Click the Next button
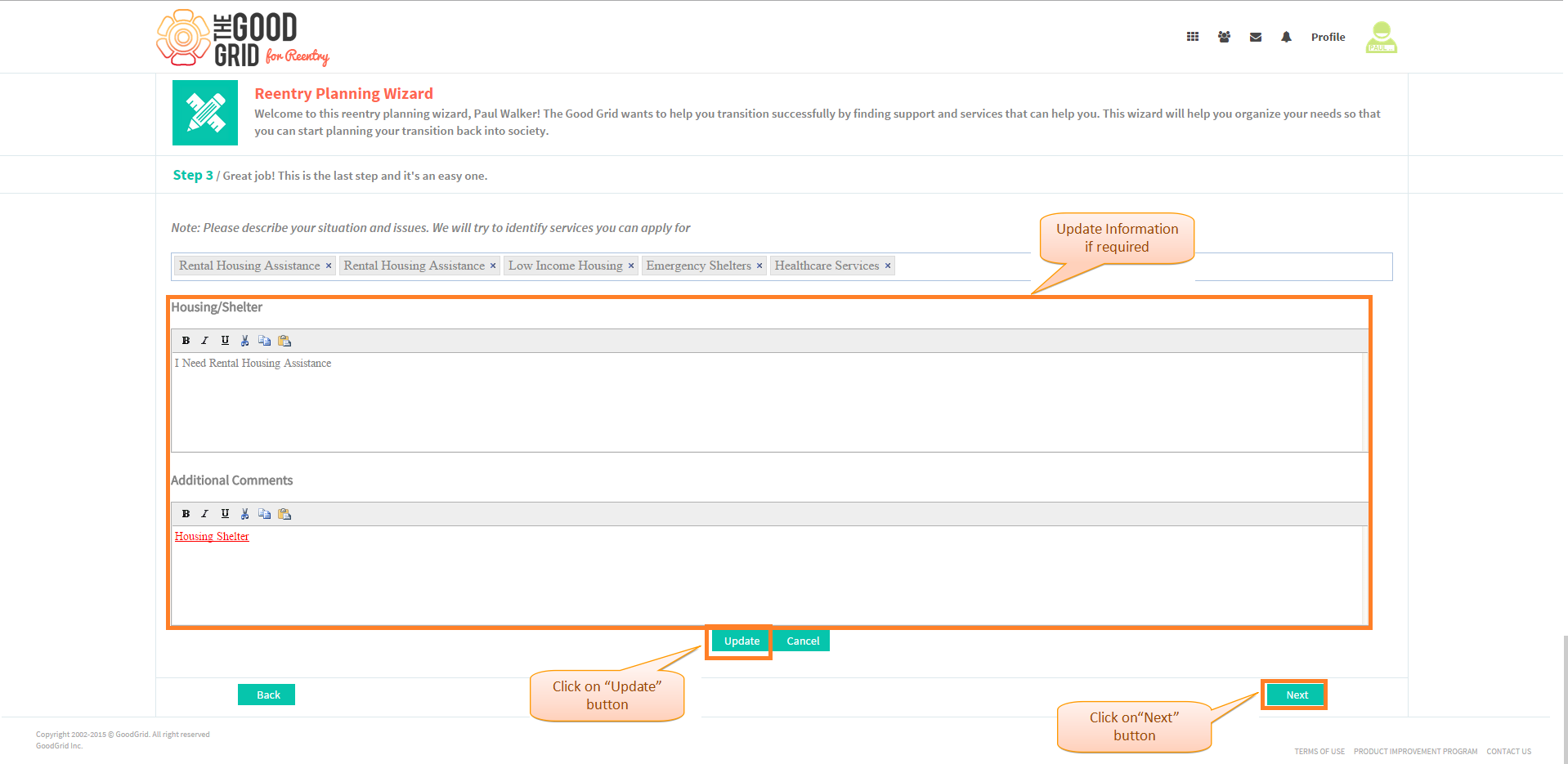Screen dimensions: 1568x764 [1297, 695]
